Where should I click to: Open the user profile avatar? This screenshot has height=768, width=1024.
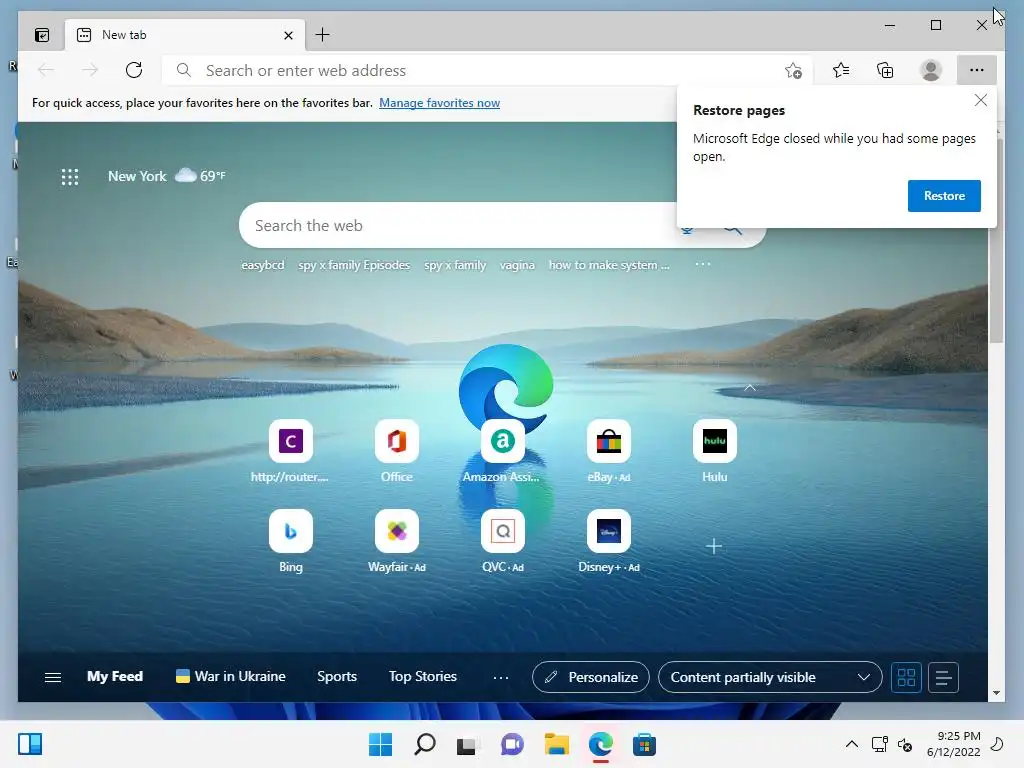[x=931, y=70]
